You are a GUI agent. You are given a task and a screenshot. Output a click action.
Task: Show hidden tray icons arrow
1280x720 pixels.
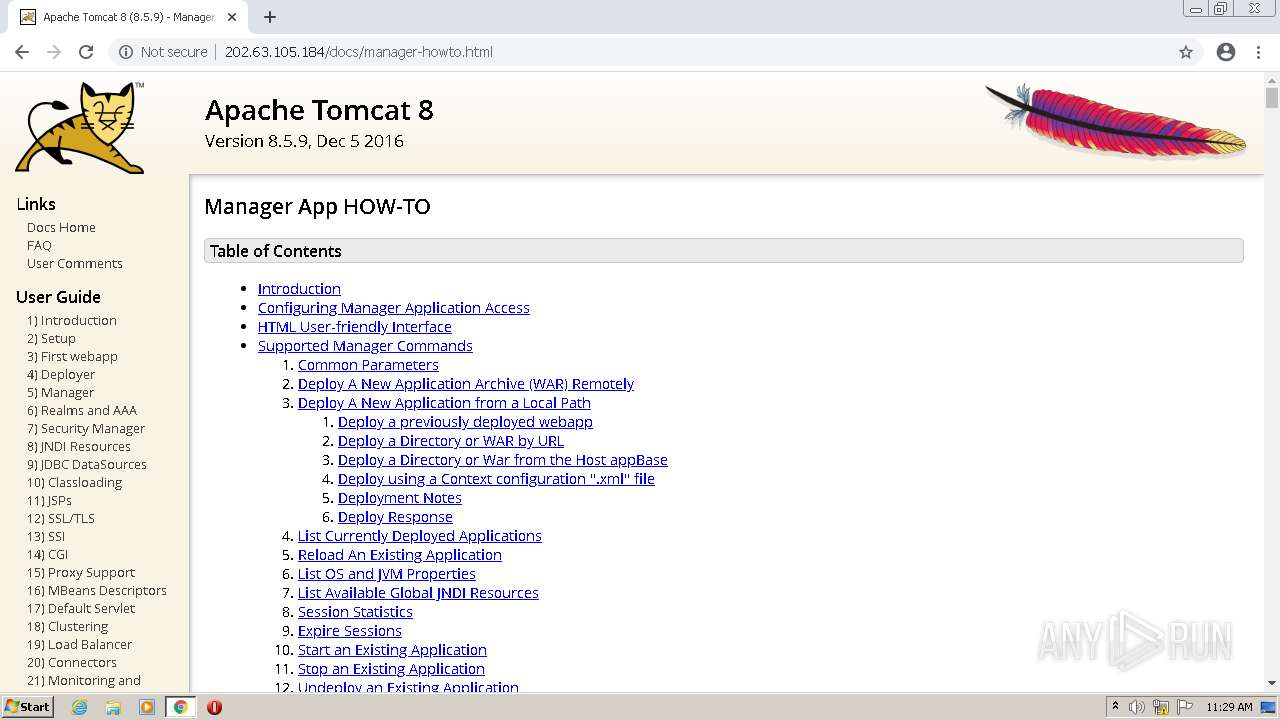1115,707
